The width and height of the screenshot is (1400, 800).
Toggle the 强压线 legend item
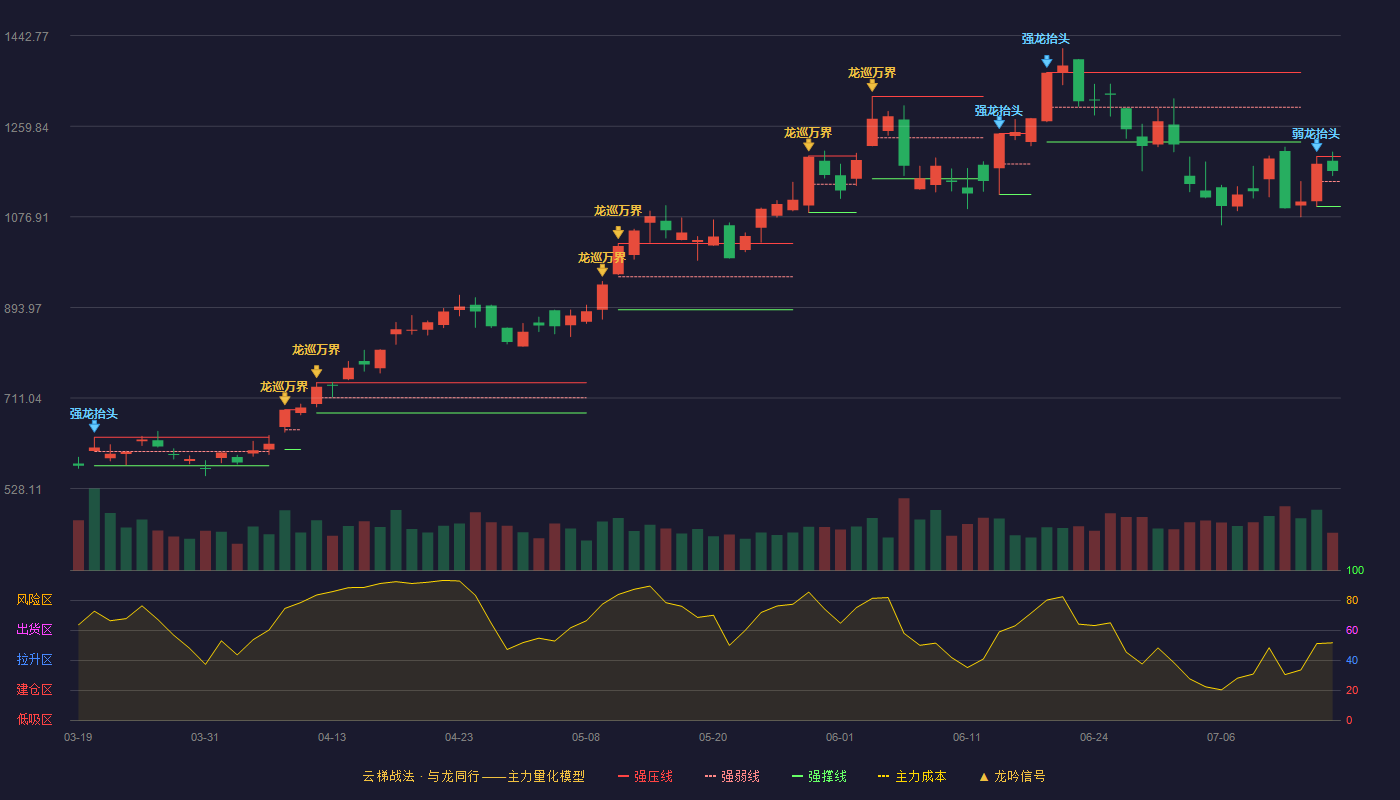646,776
